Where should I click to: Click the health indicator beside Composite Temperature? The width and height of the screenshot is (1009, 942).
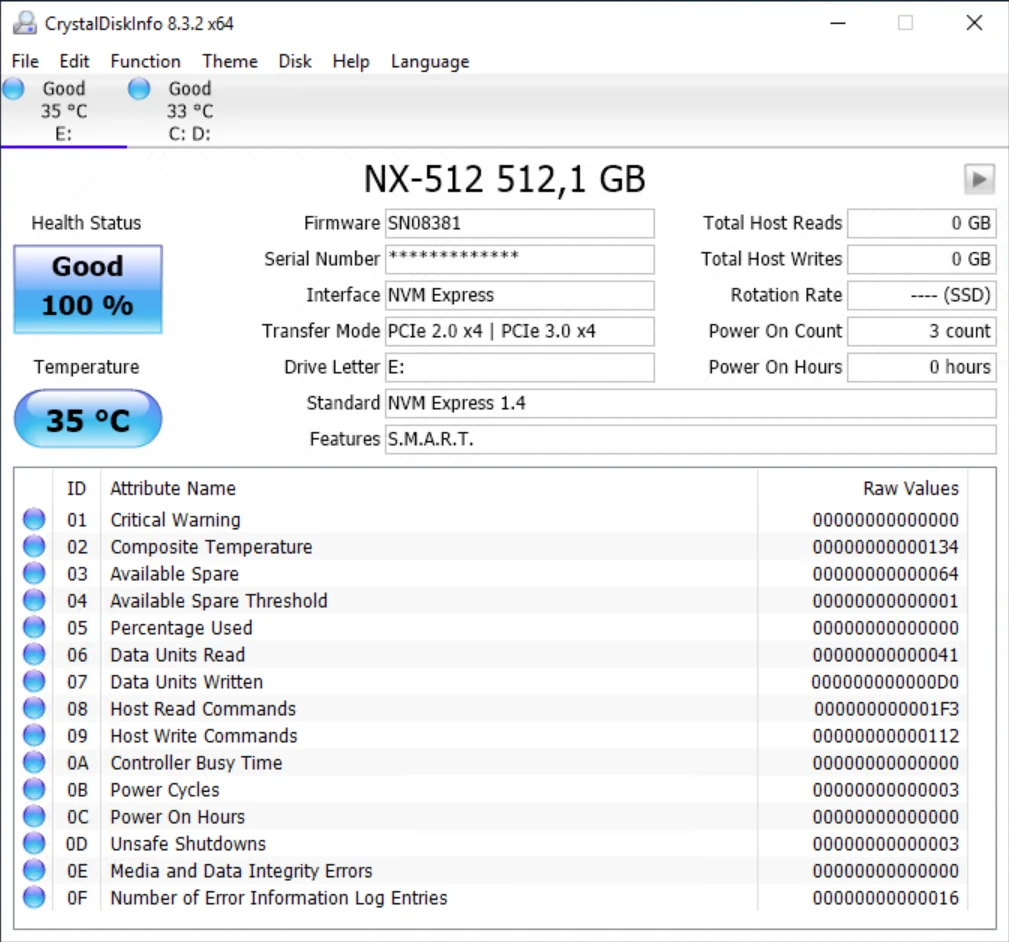click(33, 545)
